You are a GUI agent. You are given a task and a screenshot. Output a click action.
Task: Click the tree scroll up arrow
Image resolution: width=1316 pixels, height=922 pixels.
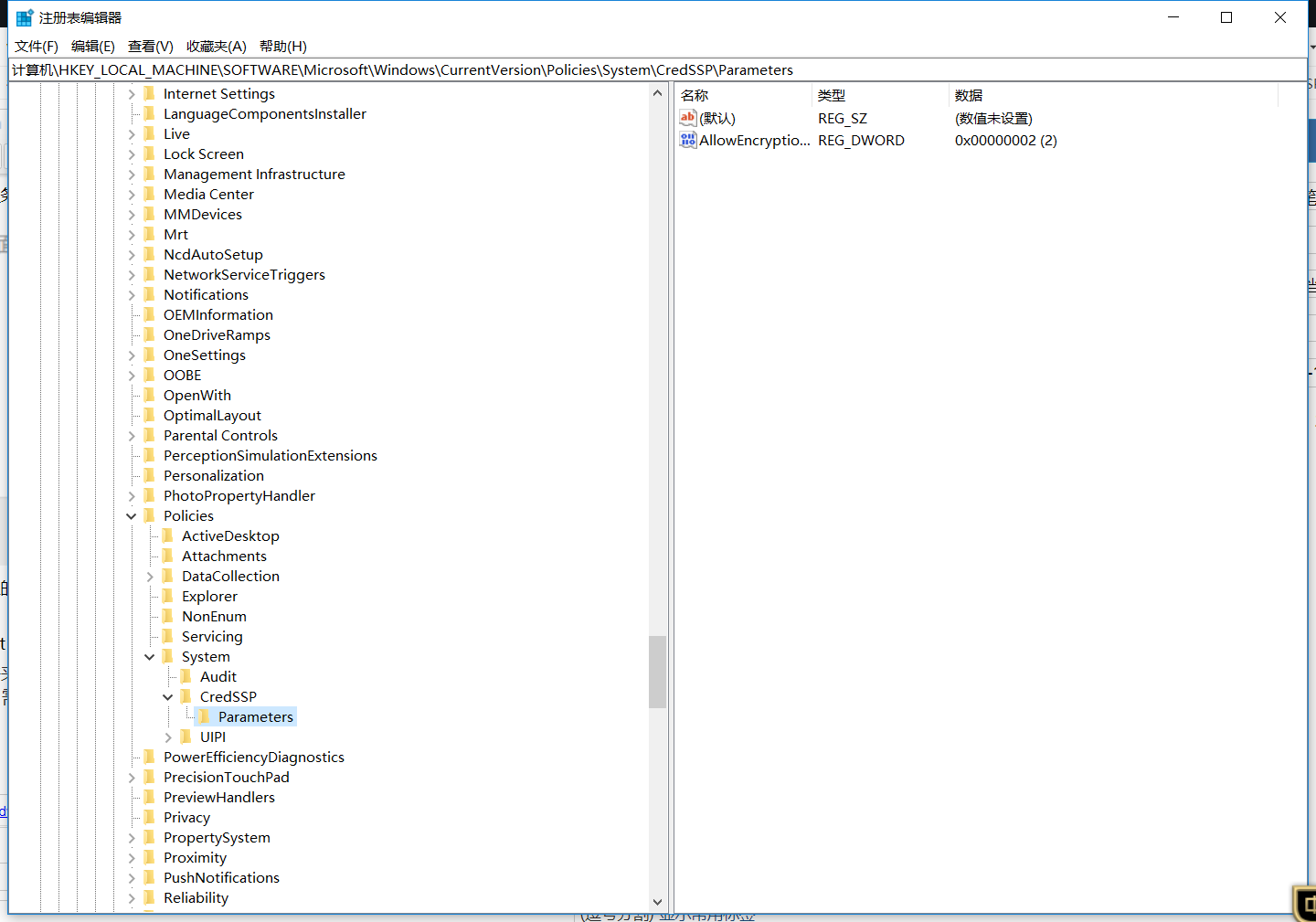657,93
